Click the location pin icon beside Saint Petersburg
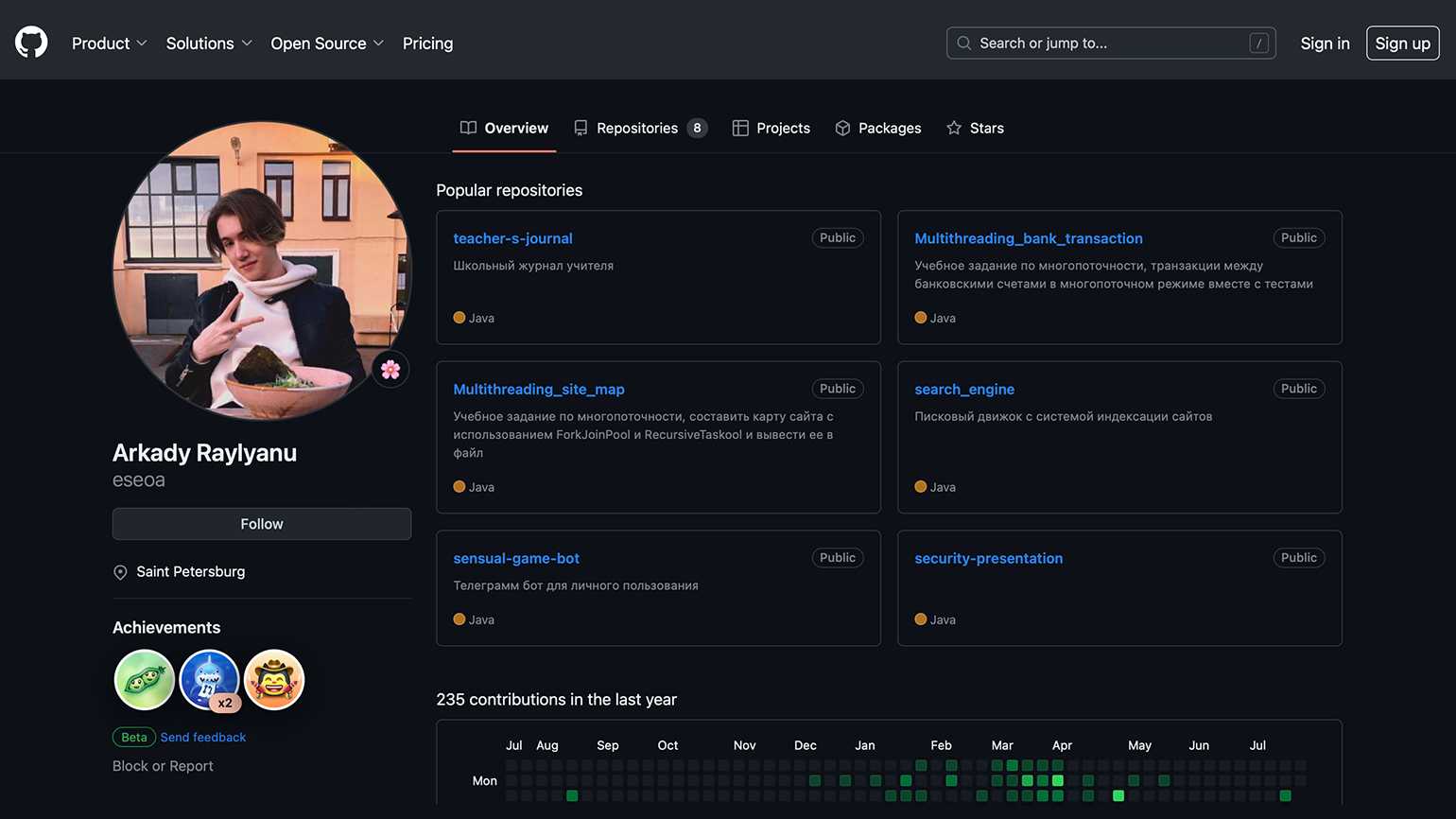Viewport: 1456px width, 819px height. 120,572
